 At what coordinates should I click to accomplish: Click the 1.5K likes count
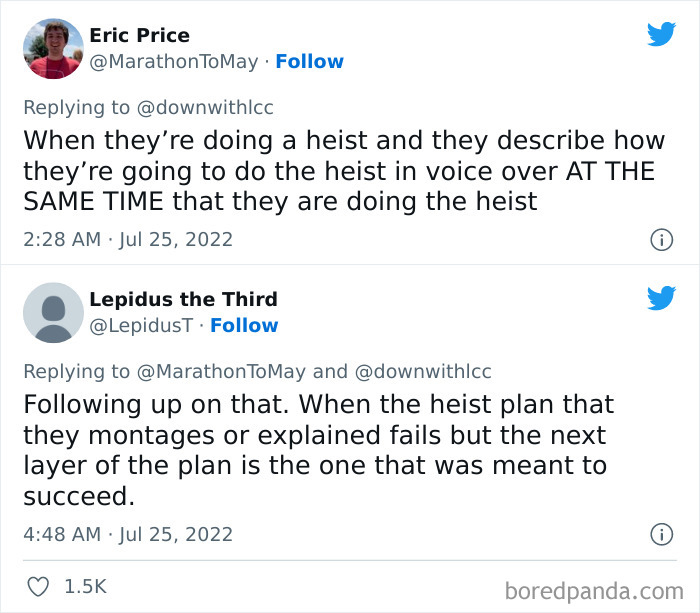pyautogui.click(x=85, y=587)
